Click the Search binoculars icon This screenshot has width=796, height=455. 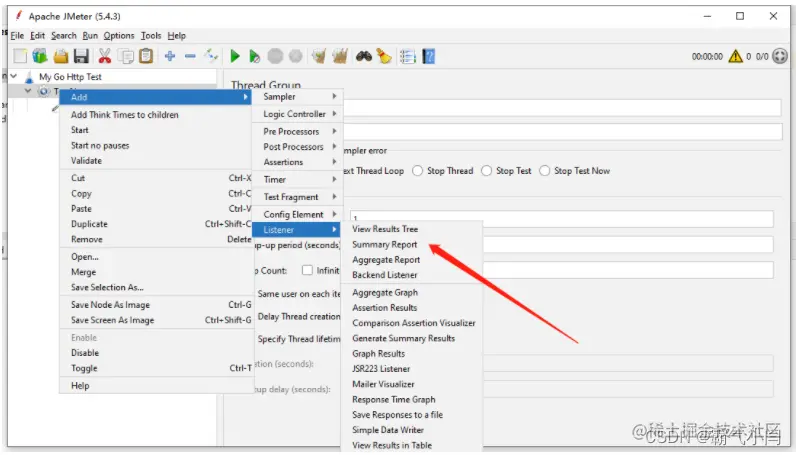(363, 56)
